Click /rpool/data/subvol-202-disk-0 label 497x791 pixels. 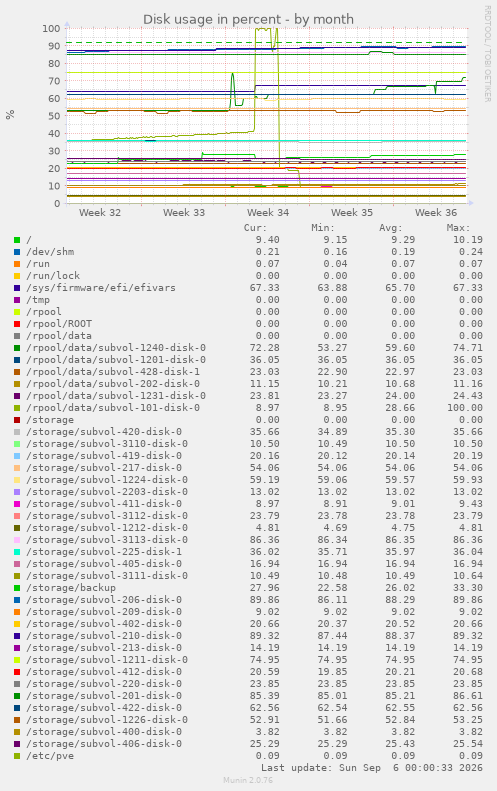(113, 384)
